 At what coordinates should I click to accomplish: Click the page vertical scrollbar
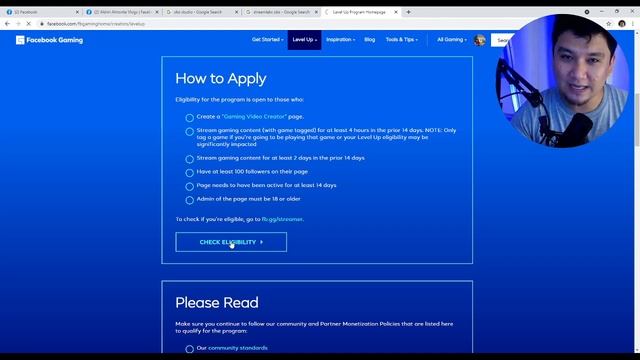coord(637,119)
